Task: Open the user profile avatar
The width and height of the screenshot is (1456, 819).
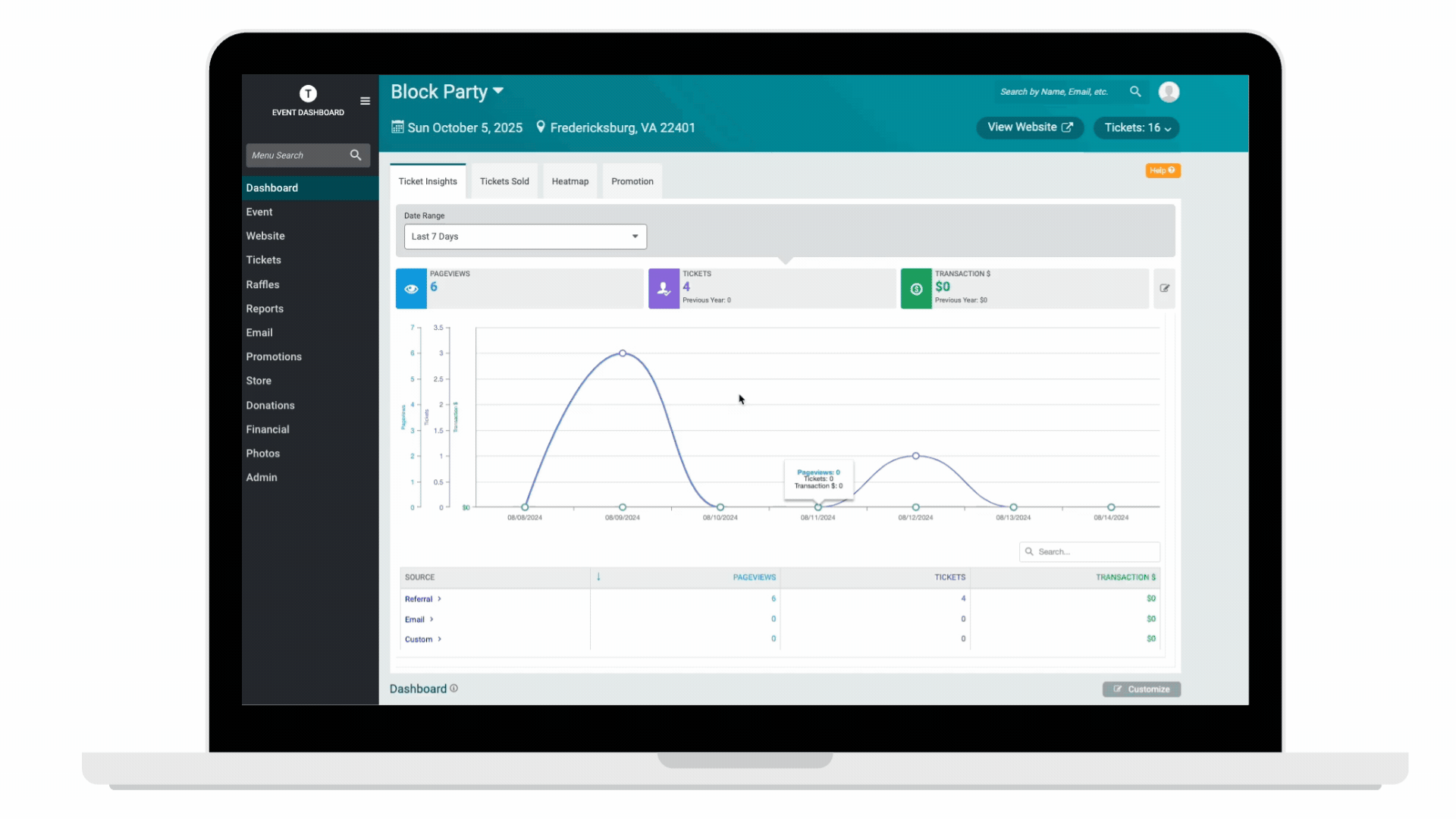Action: 1169,92
